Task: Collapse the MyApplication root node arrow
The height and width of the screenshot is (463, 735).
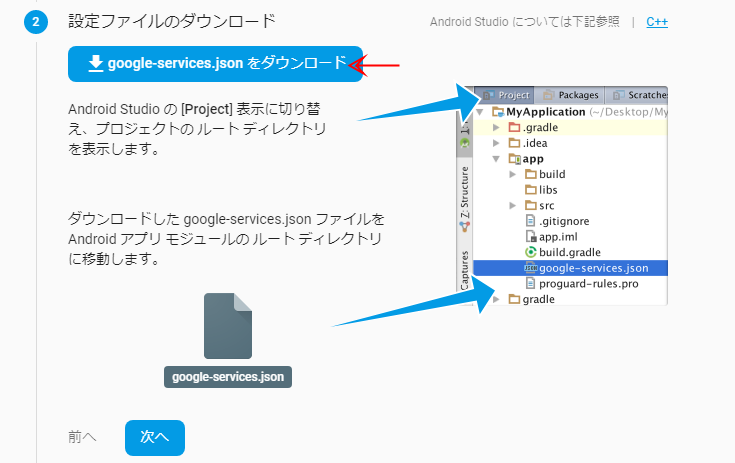Action: [480, 112]
